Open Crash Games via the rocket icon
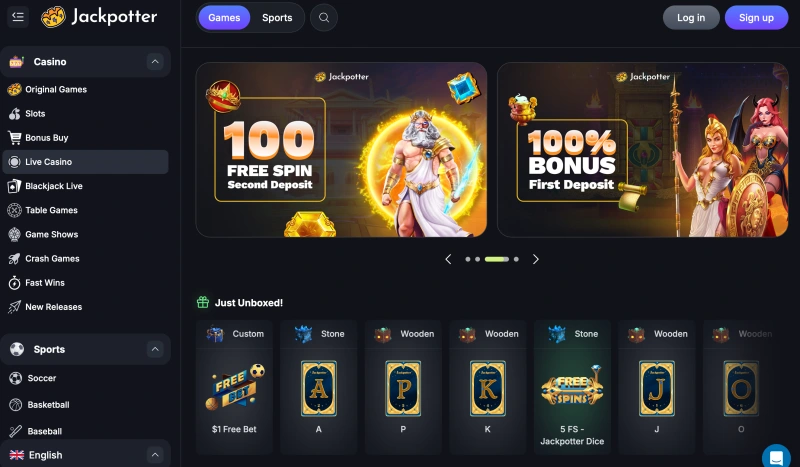The width and height of the screenshot is (800, 467). click(14, 259)
